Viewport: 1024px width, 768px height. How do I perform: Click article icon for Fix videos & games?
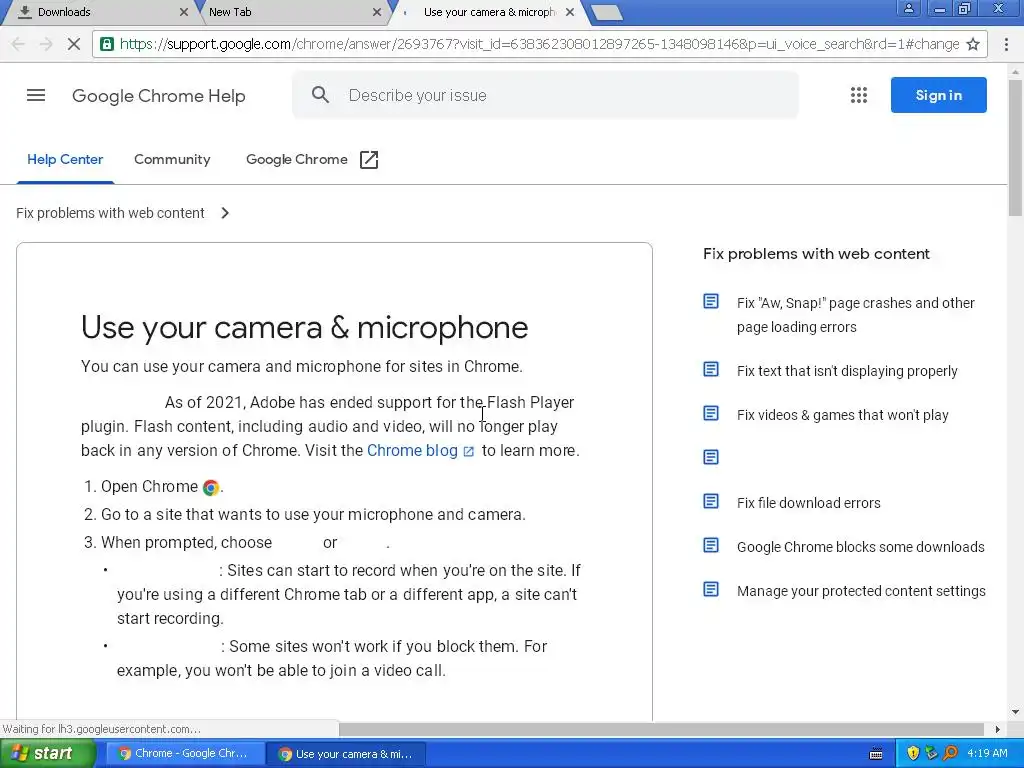[711, 413]
